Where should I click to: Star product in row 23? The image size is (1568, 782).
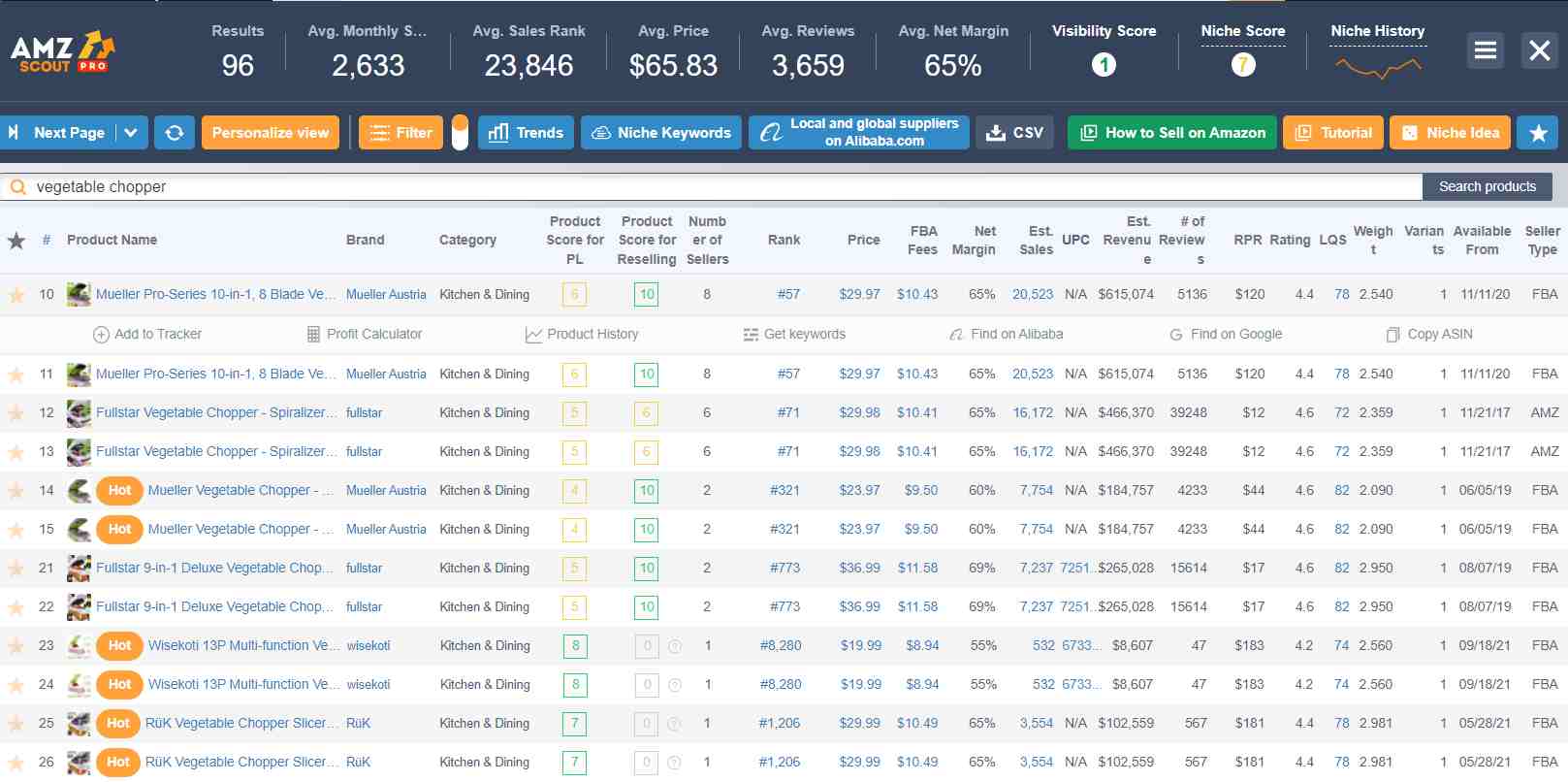16,646
